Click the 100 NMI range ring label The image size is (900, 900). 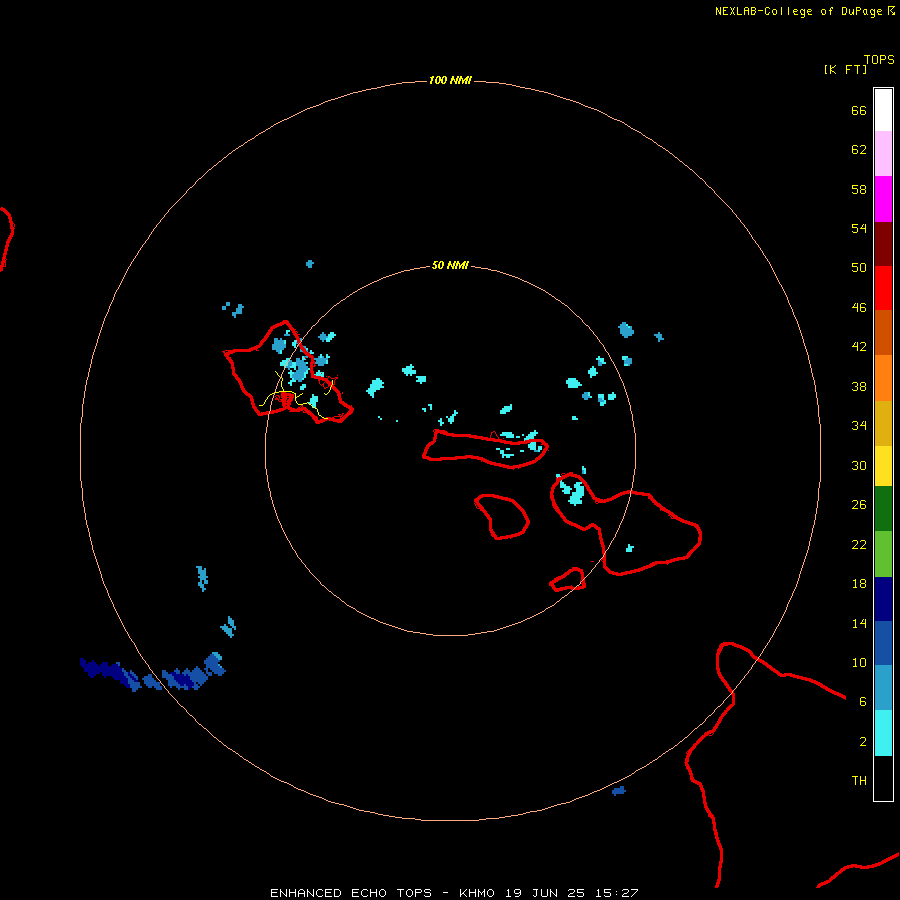450,80
